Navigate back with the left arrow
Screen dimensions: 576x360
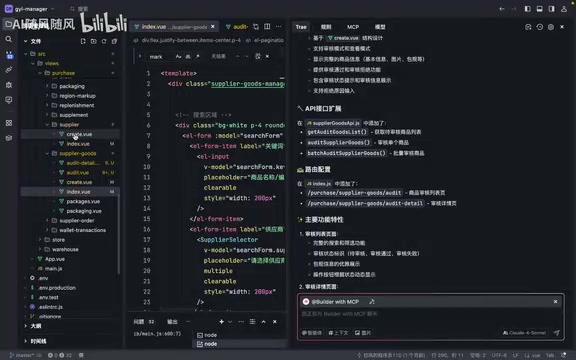502,9
